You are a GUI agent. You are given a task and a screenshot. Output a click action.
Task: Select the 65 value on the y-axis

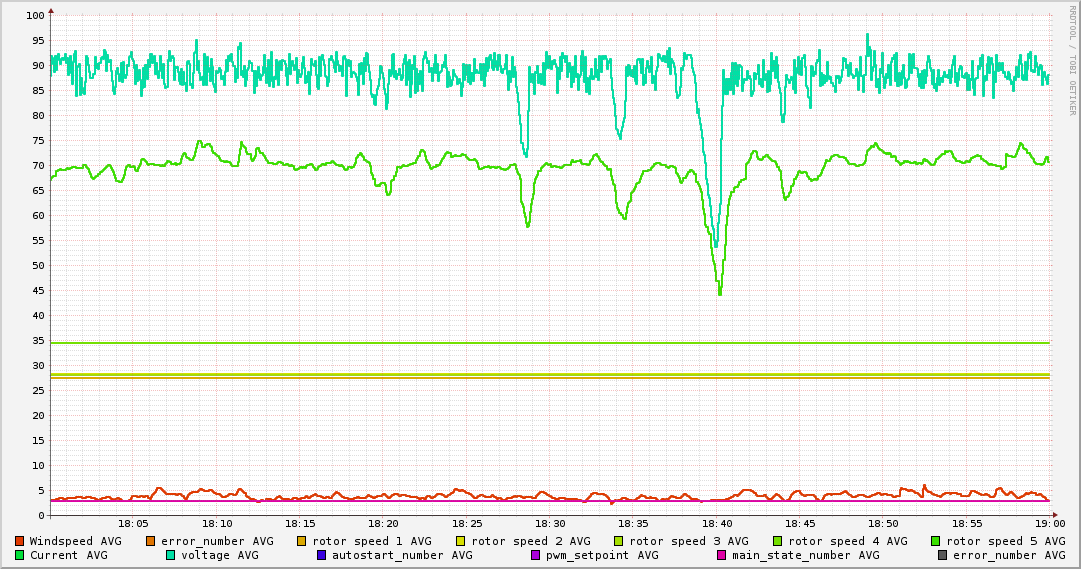38,190
